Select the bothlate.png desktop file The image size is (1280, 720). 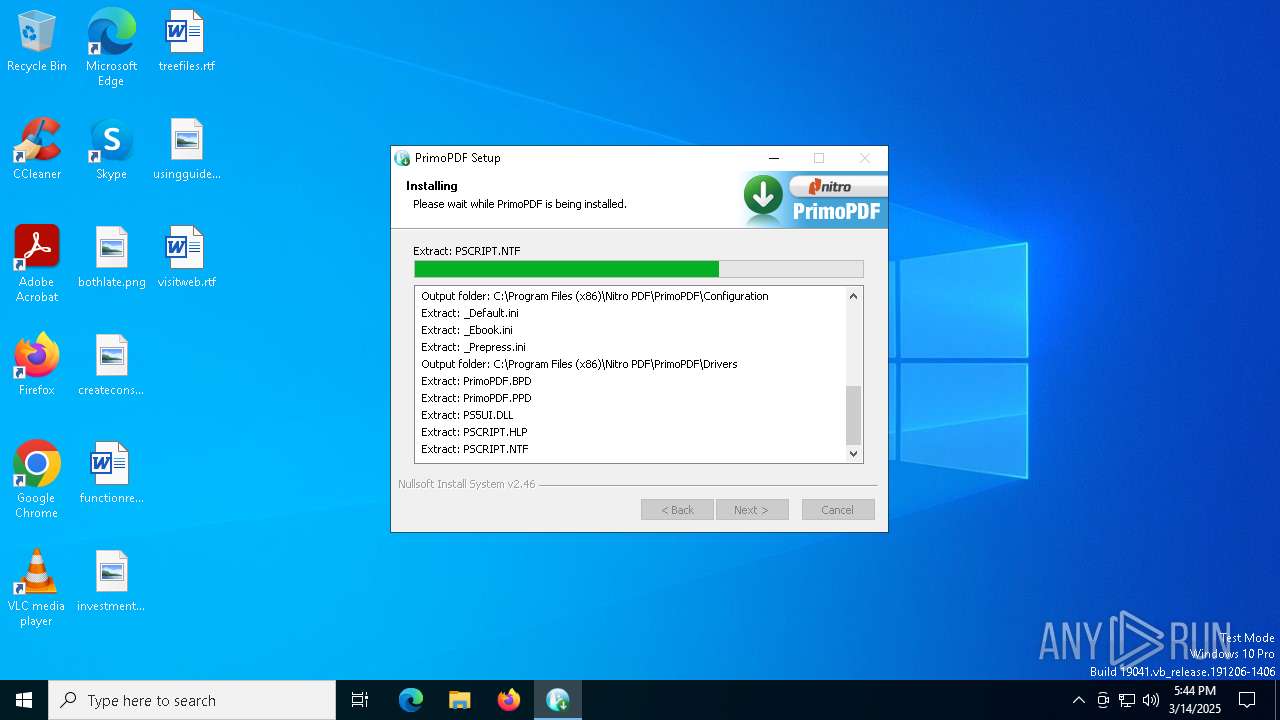[111, 257]
